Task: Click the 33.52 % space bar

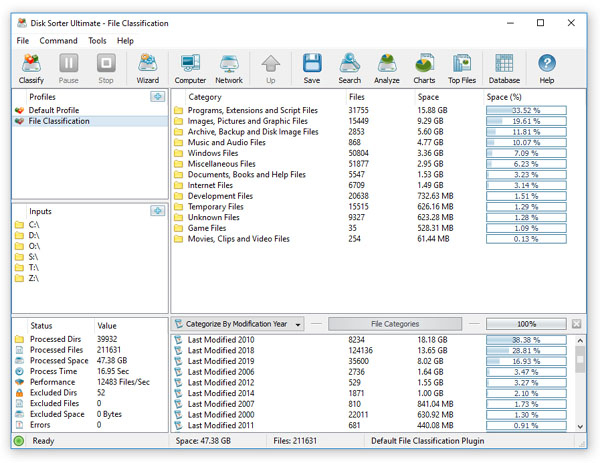Action: point(526,111)
